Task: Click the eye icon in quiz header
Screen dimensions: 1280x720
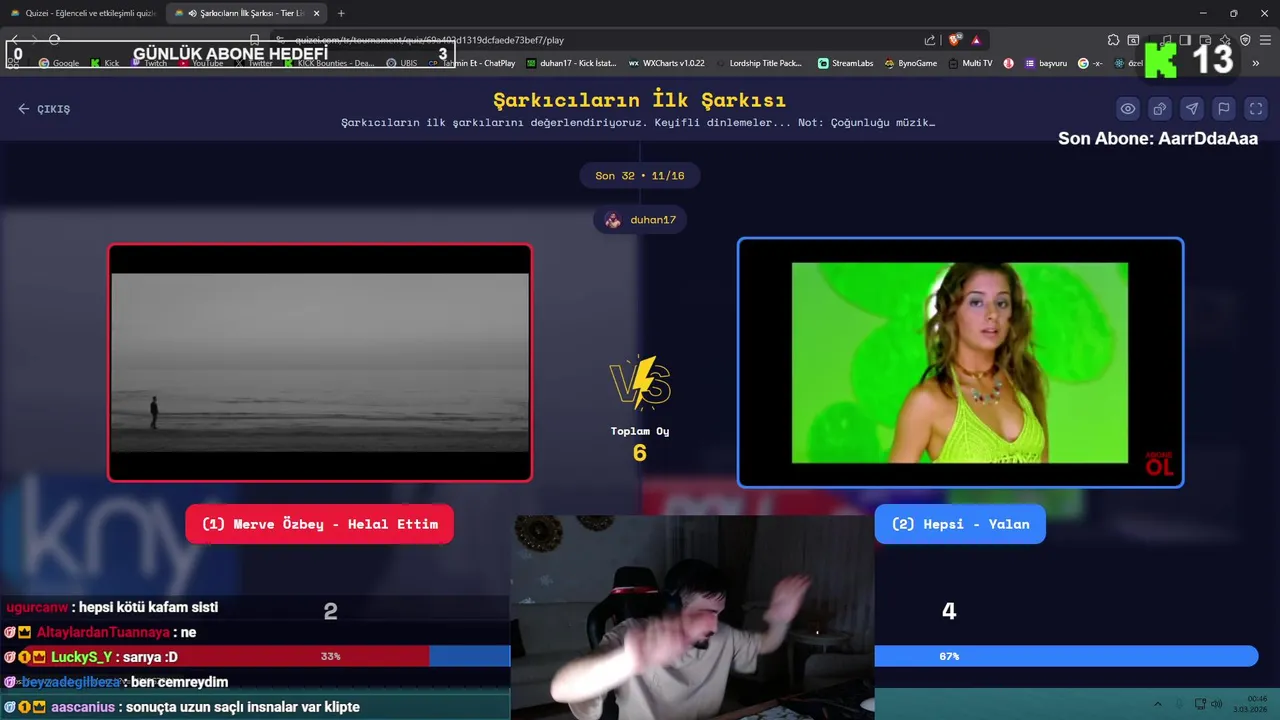Action: (1128, 109)
